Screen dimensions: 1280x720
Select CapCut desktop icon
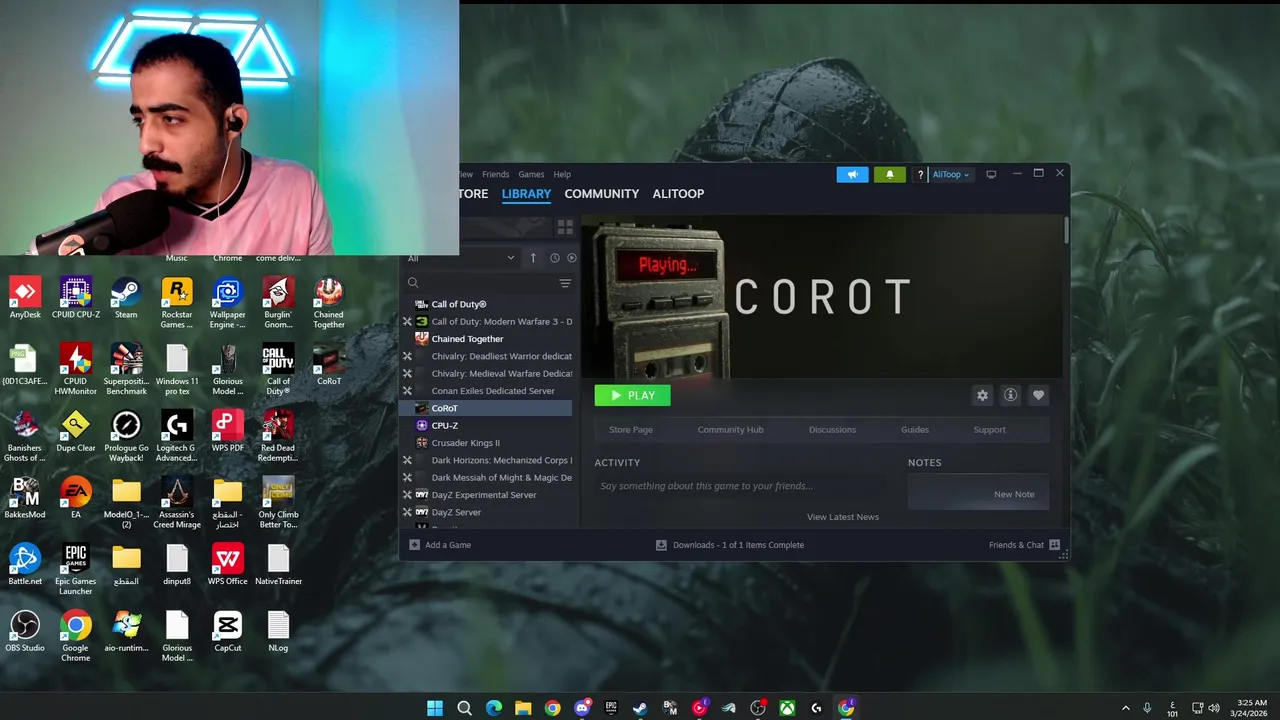(x=227, y=632)
